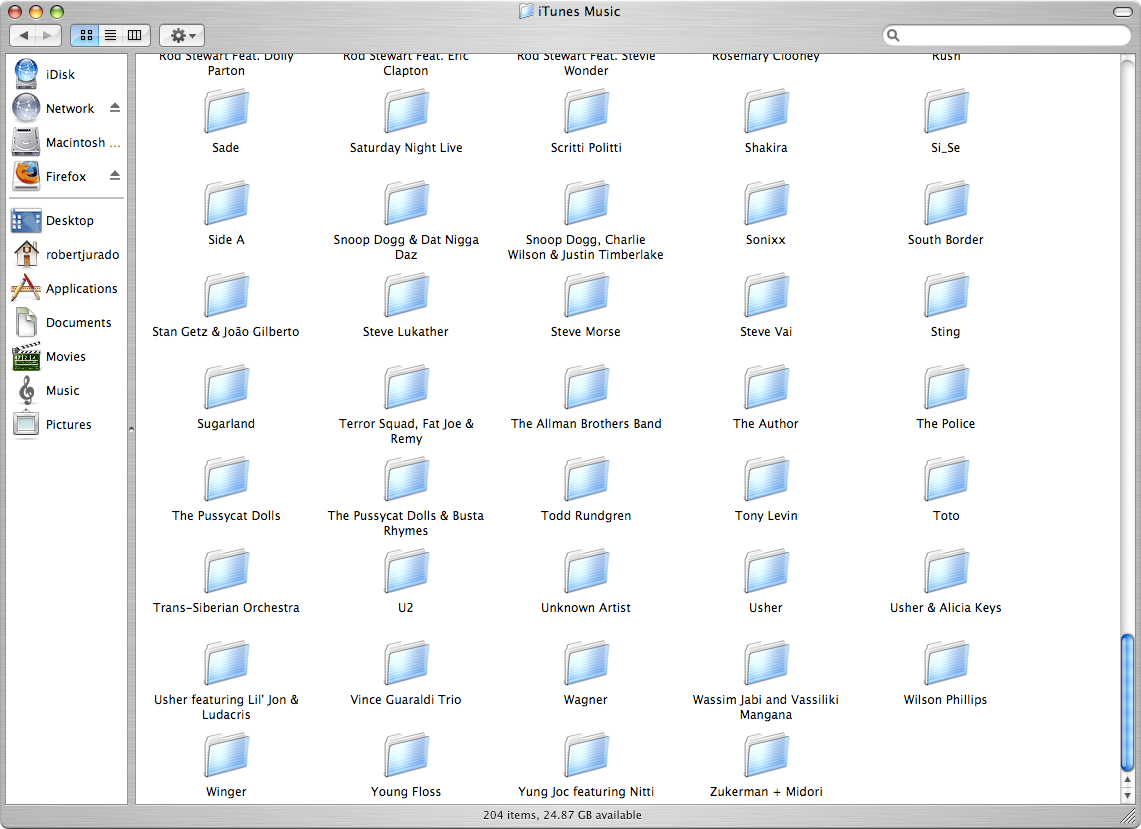Select the Winger folder
Image resolution: width=1141 pixels, height=829 pixels.
(226, 756)
